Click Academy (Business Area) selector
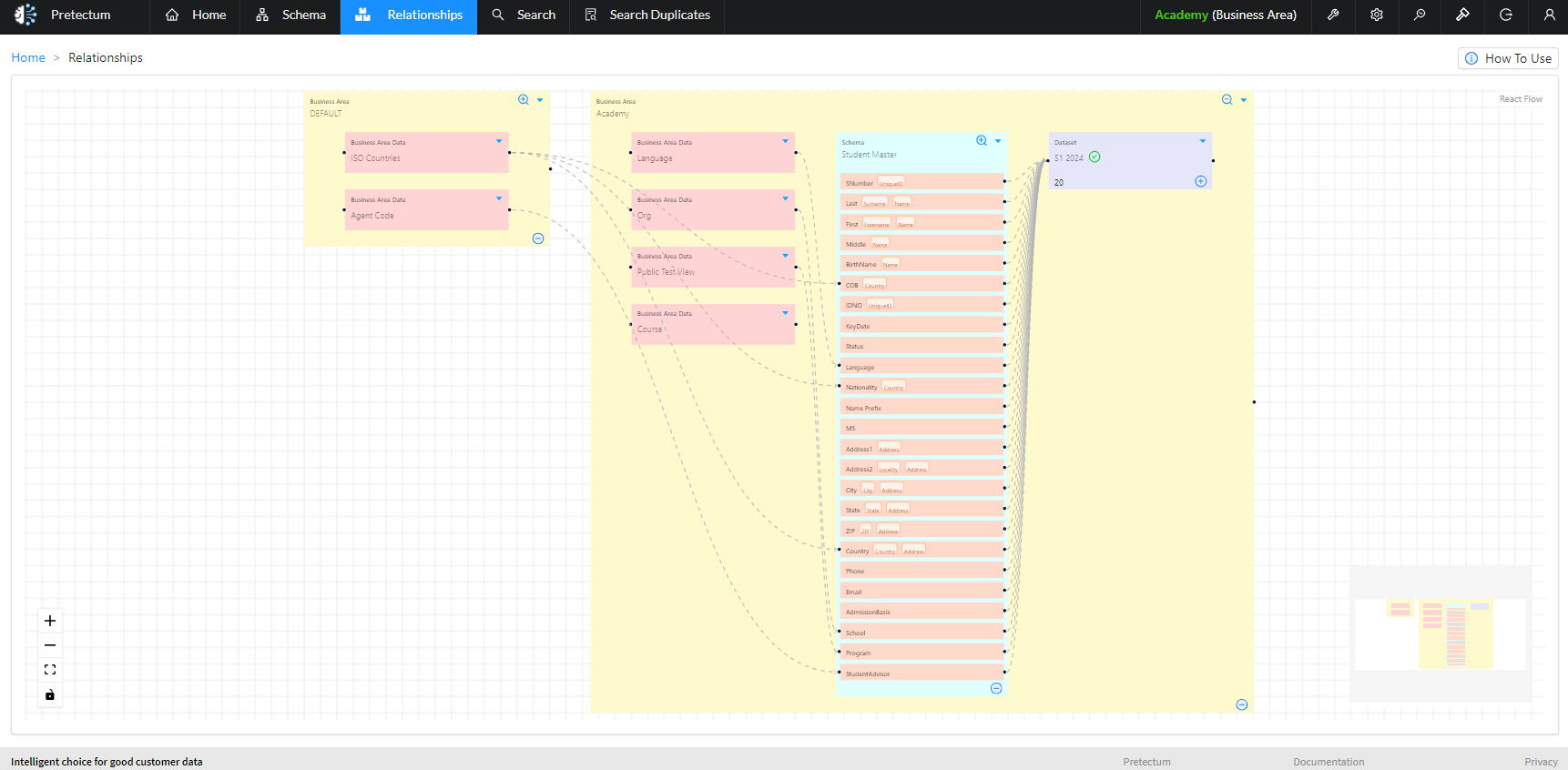 coord(1226,15)
